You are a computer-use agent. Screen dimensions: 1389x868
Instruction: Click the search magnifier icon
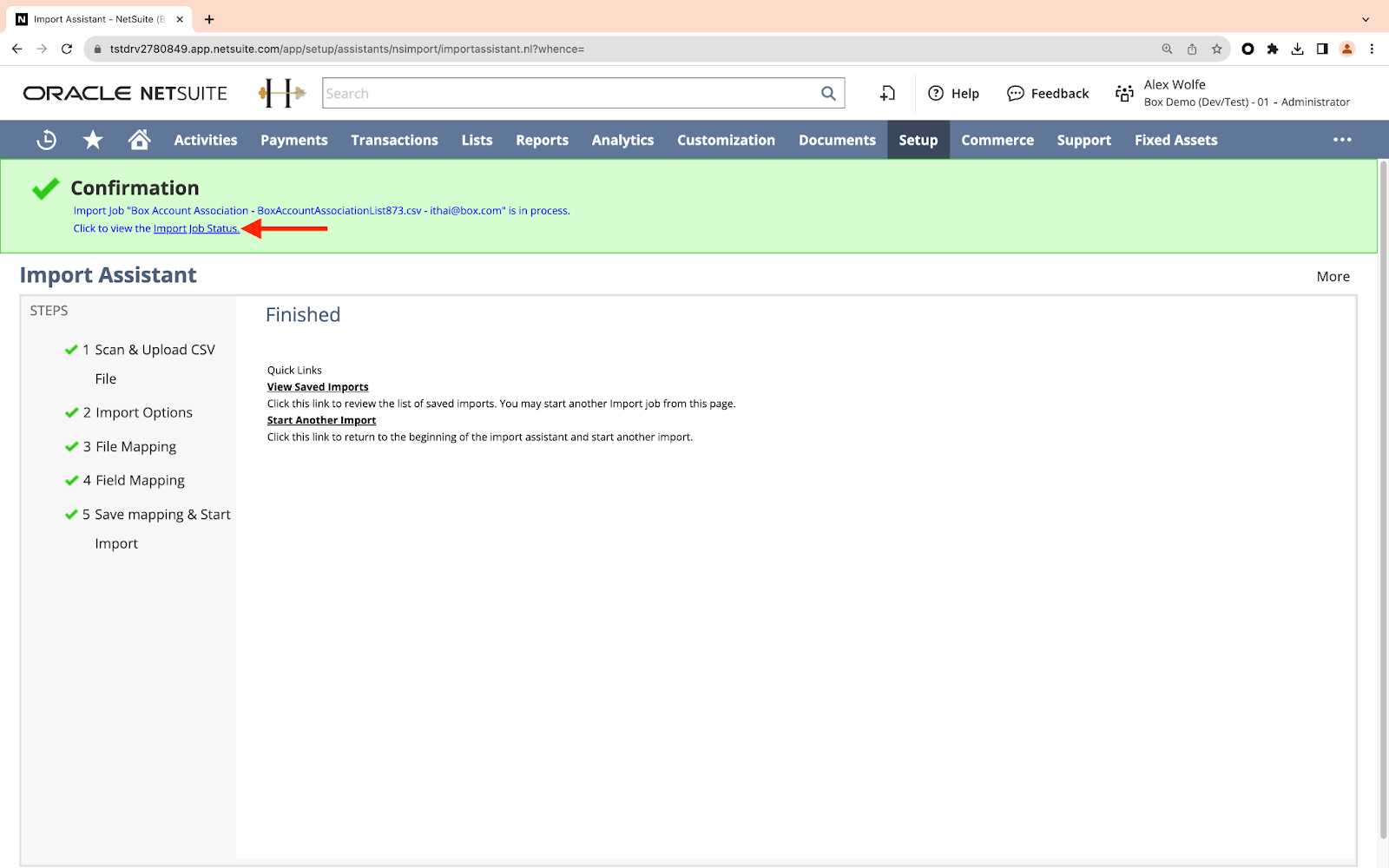[x=828, y=94]
